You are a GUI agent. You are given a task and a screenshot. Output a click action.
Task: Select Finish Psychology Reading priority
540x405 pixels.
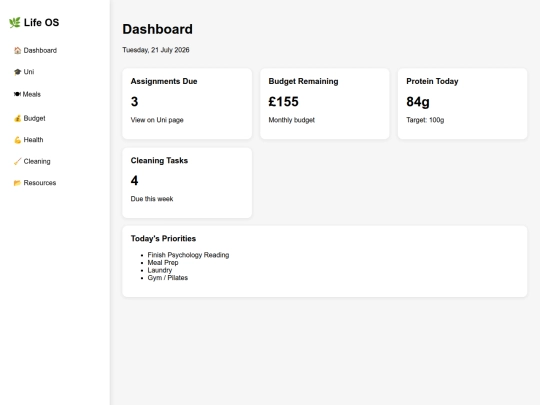[x=188, y=255]
